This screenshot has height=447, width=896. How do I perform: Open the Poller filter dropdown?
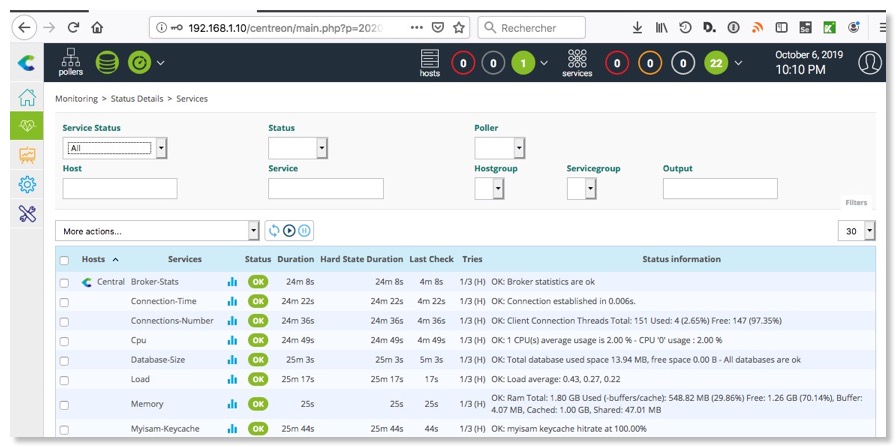click(x=499, y=148)
